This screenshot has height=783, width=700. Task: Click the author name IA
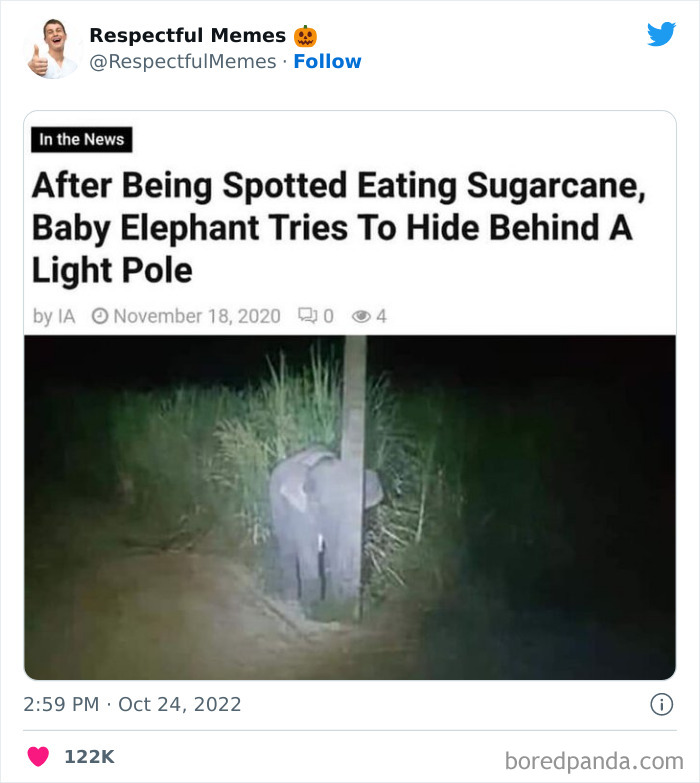pyautogui.click(x=55, y=316)
